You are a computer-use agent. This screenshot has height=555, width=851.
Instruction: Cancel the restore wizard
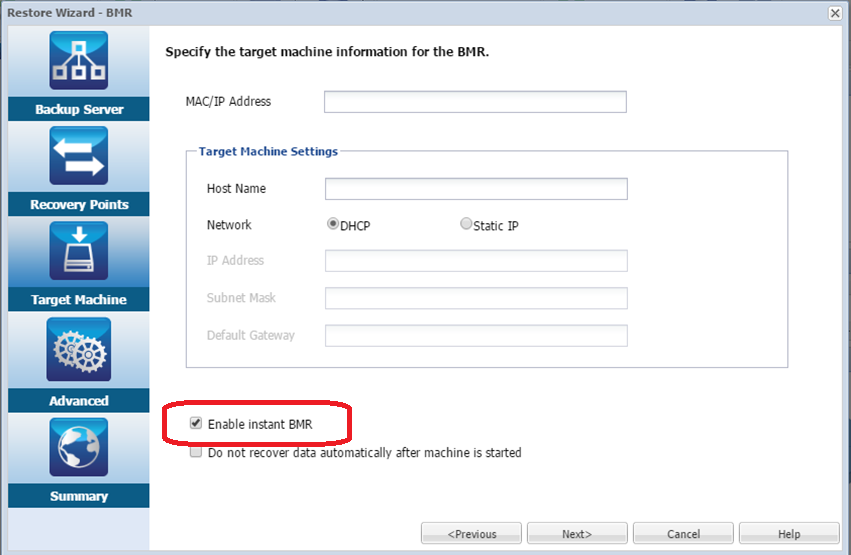[683, 534]
